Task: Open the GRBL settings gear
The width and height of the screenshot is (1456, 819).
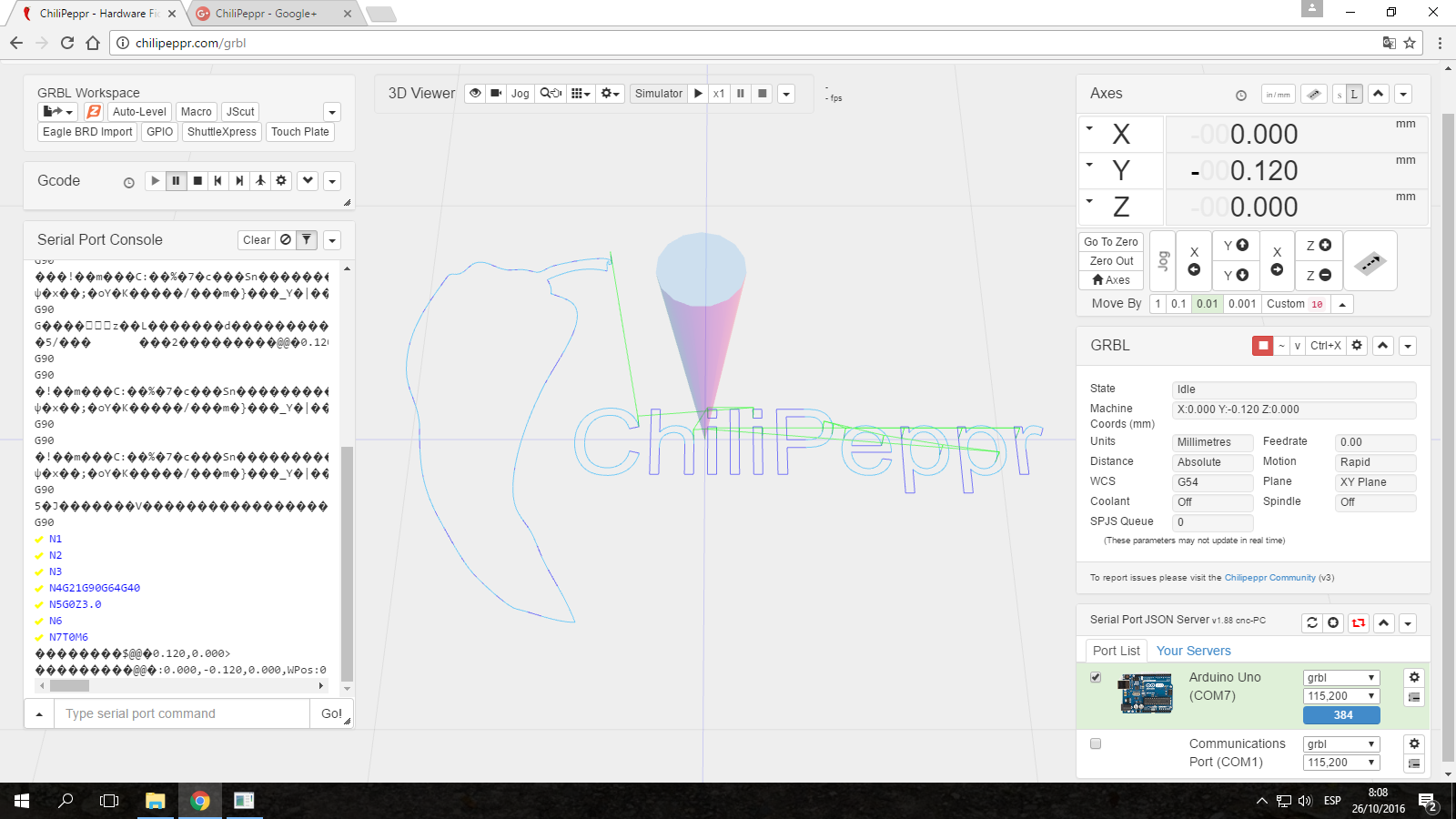Action: coord(1357,346)
